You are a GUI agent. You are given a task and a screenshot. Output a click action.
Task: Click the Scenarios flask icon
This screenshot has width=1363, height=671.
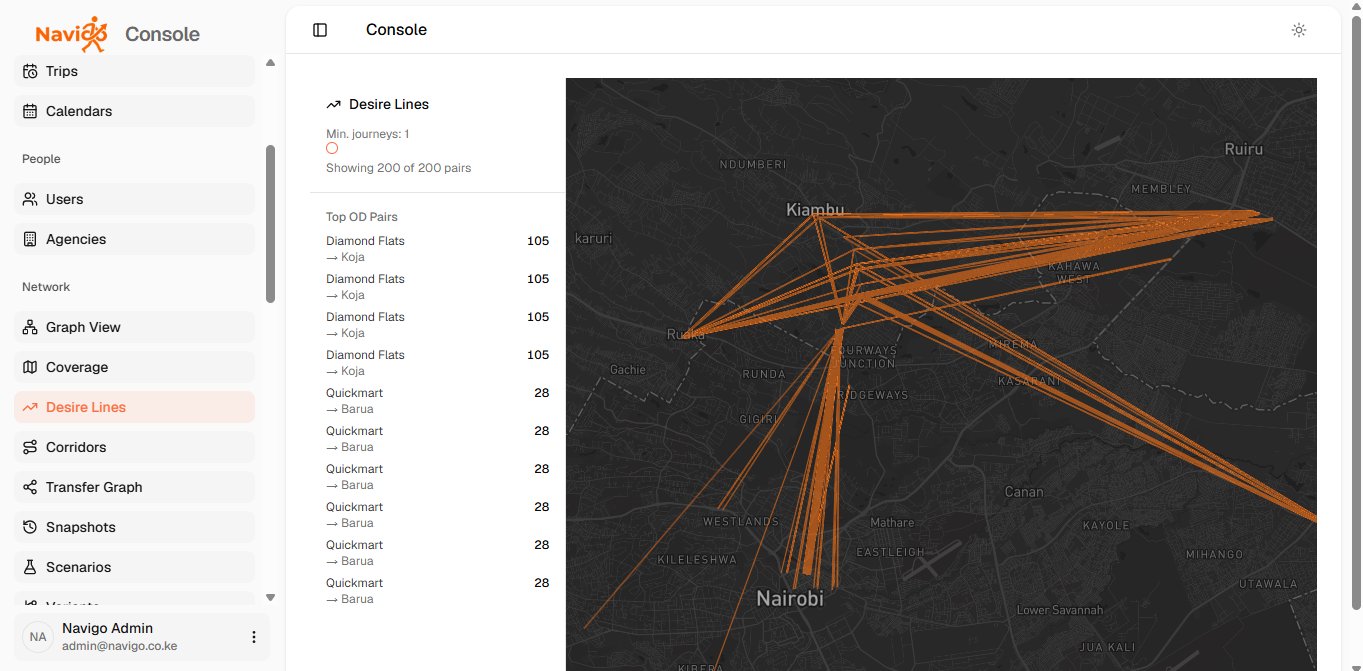coord(30,567)
